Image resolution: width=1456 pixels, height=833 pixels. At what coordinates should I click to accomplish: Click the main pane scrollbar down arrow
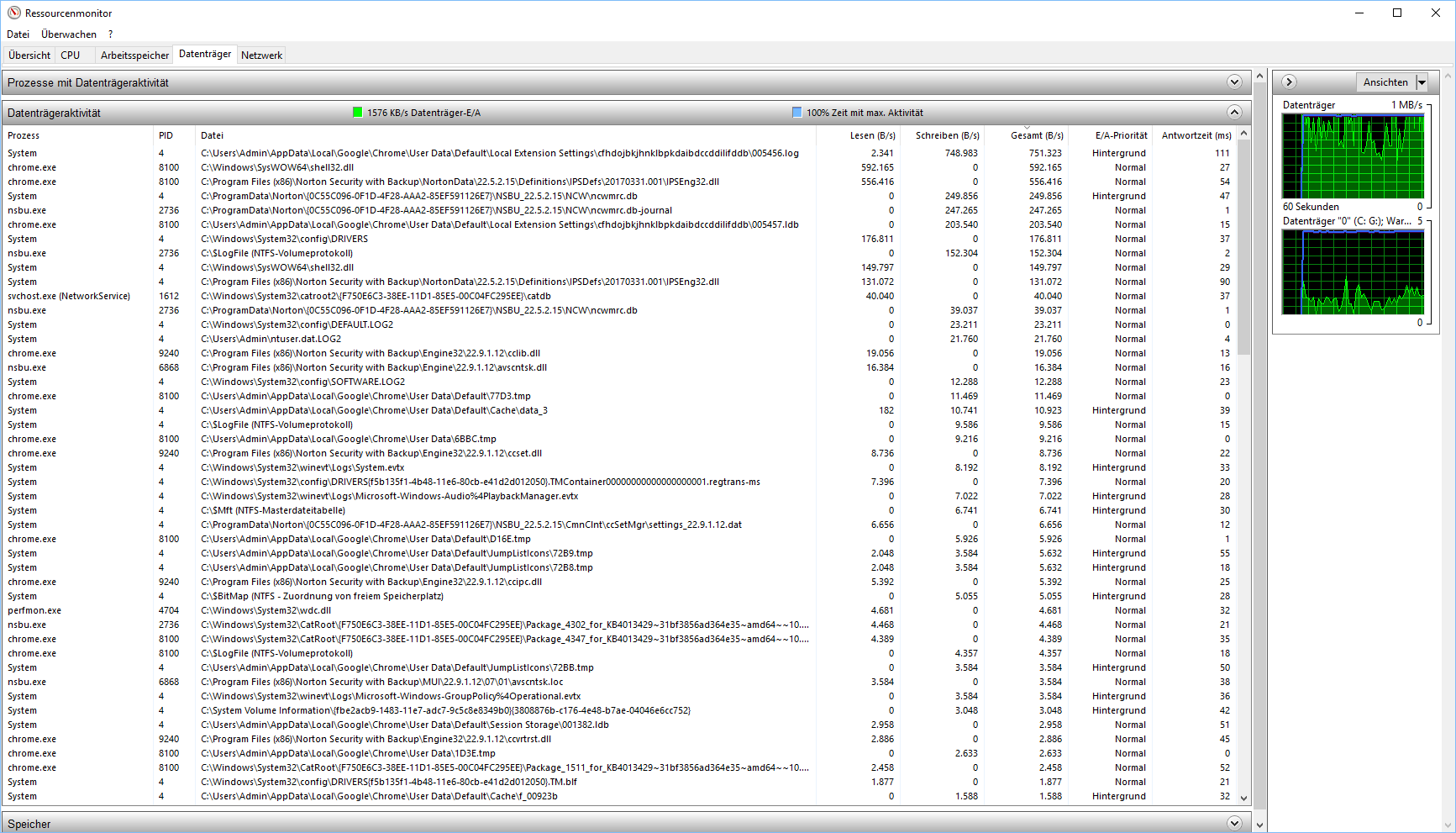pos(1259,825)
